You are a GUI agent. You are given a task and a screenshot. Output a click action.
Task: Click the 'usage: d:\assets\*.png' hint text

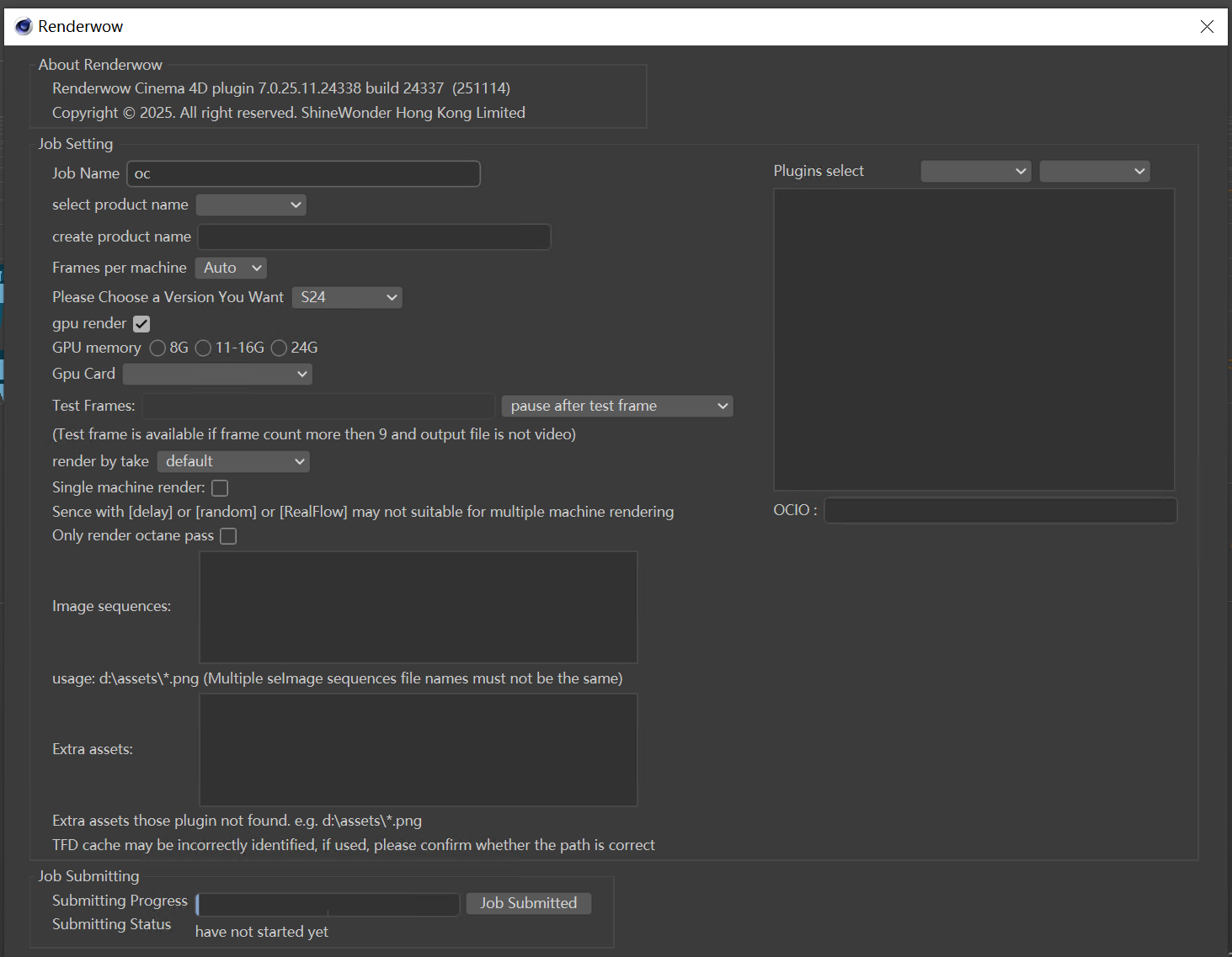coord(338,678)
